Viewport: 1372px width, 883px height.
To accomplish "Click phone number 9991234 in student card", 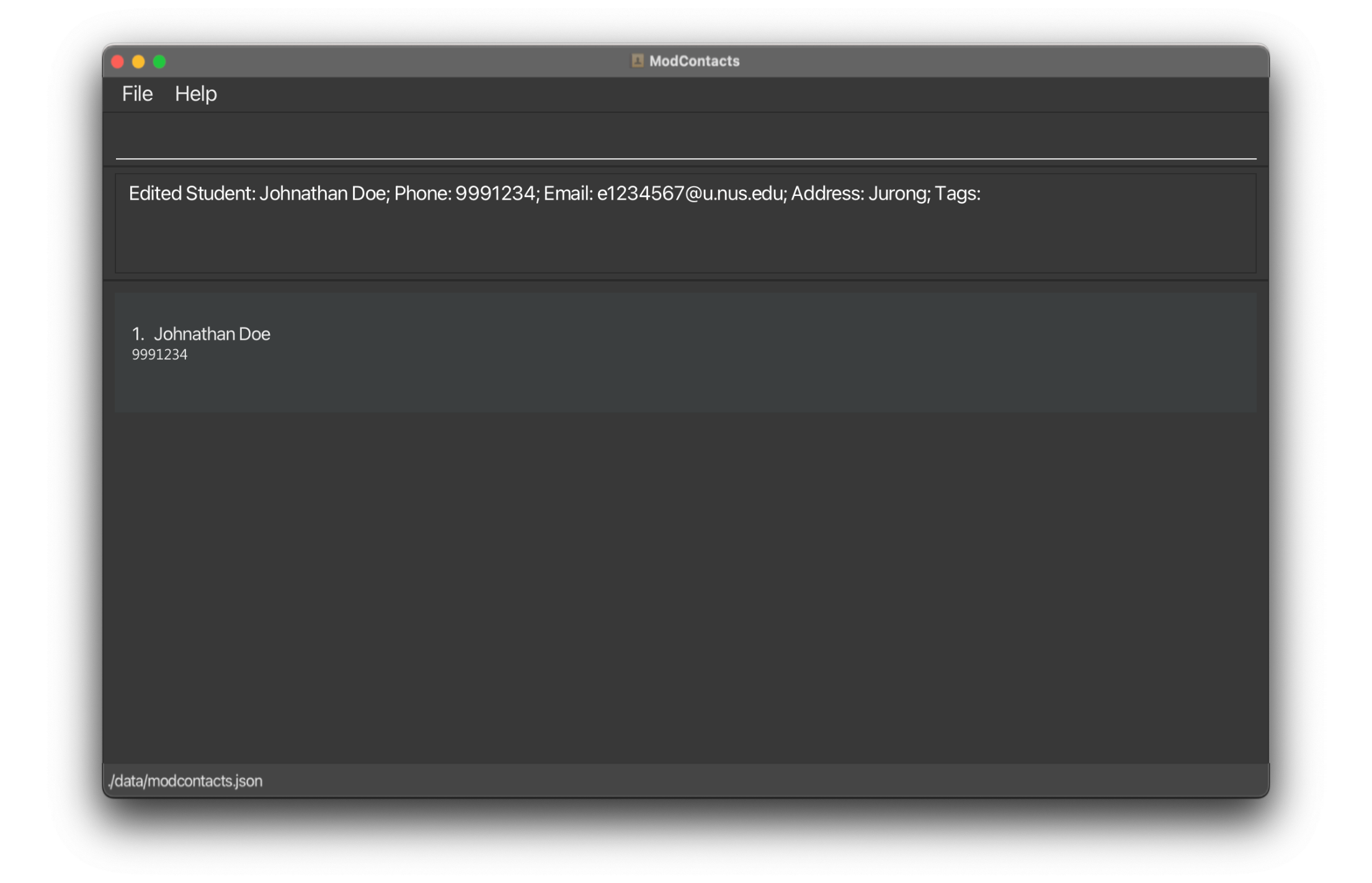I will (x=159, y=355).
